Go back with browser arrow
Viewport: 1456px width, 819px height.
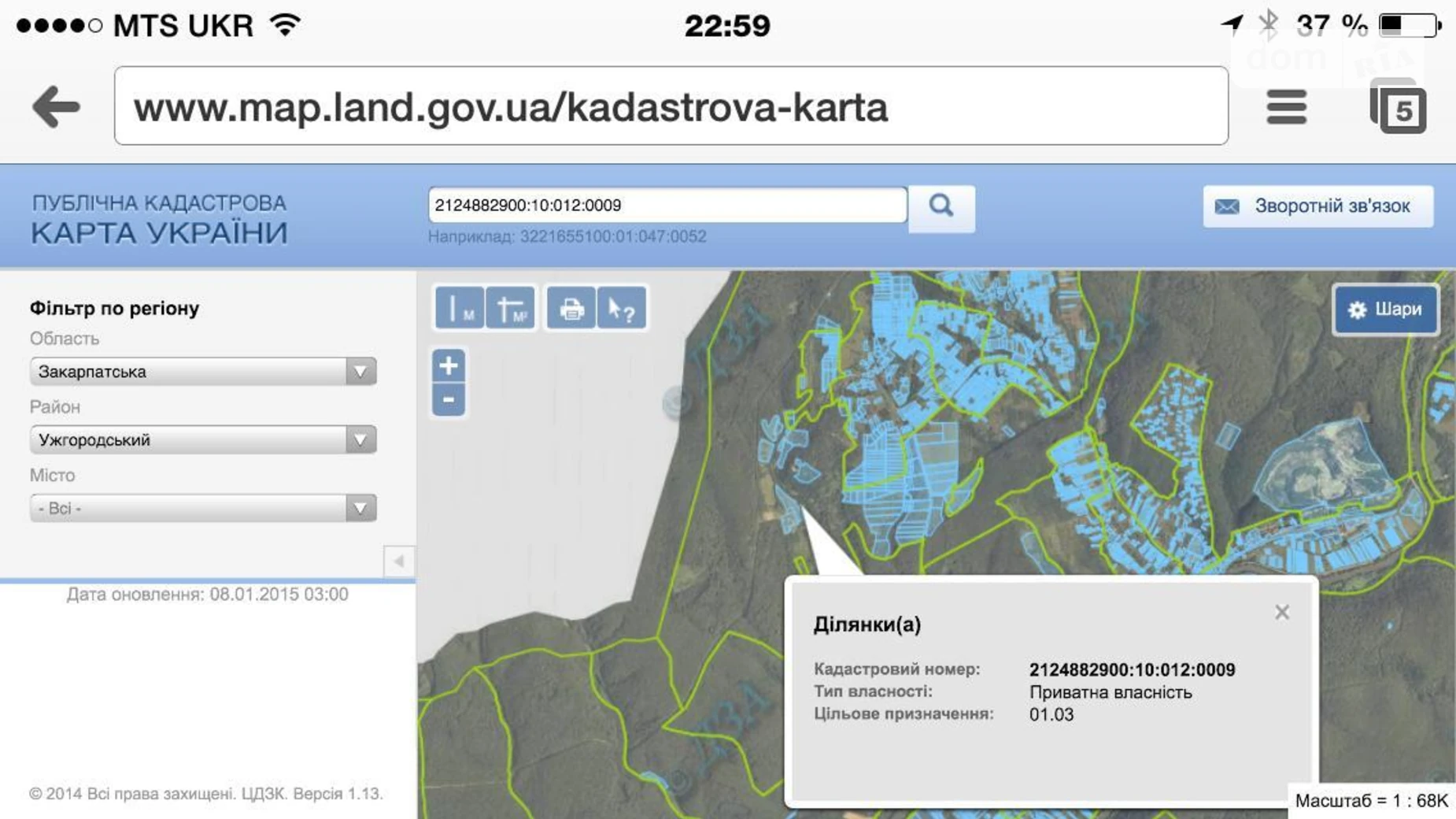click(x=56, y=106)
